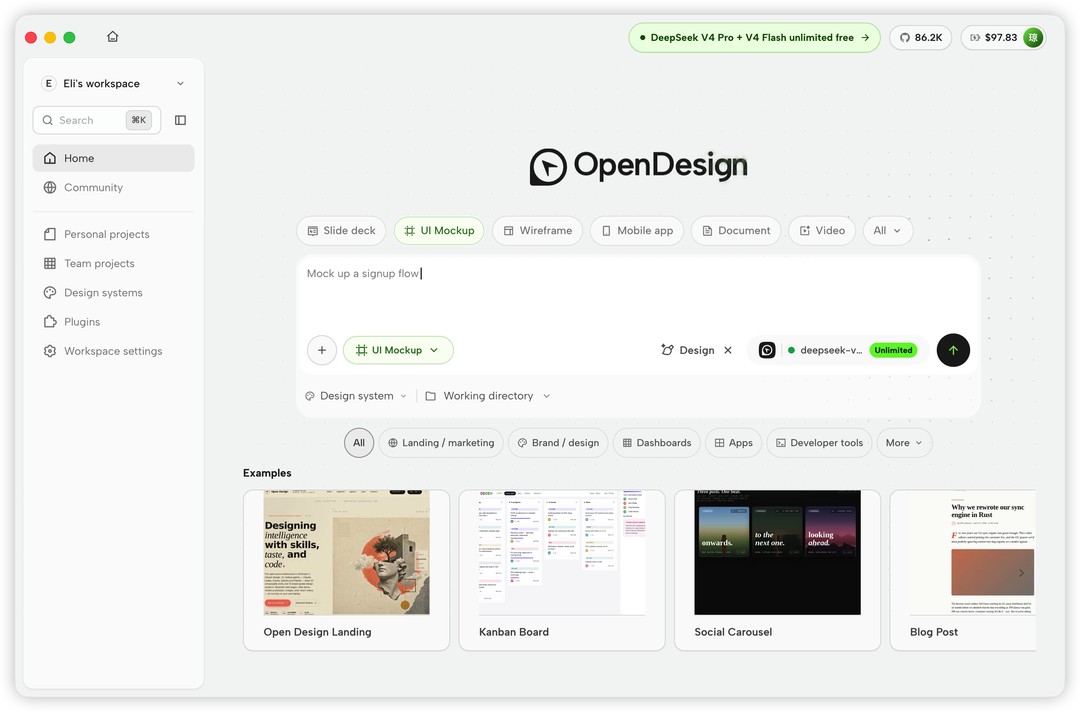Click the ⌘K shortcut badge

tap(138, 120)
